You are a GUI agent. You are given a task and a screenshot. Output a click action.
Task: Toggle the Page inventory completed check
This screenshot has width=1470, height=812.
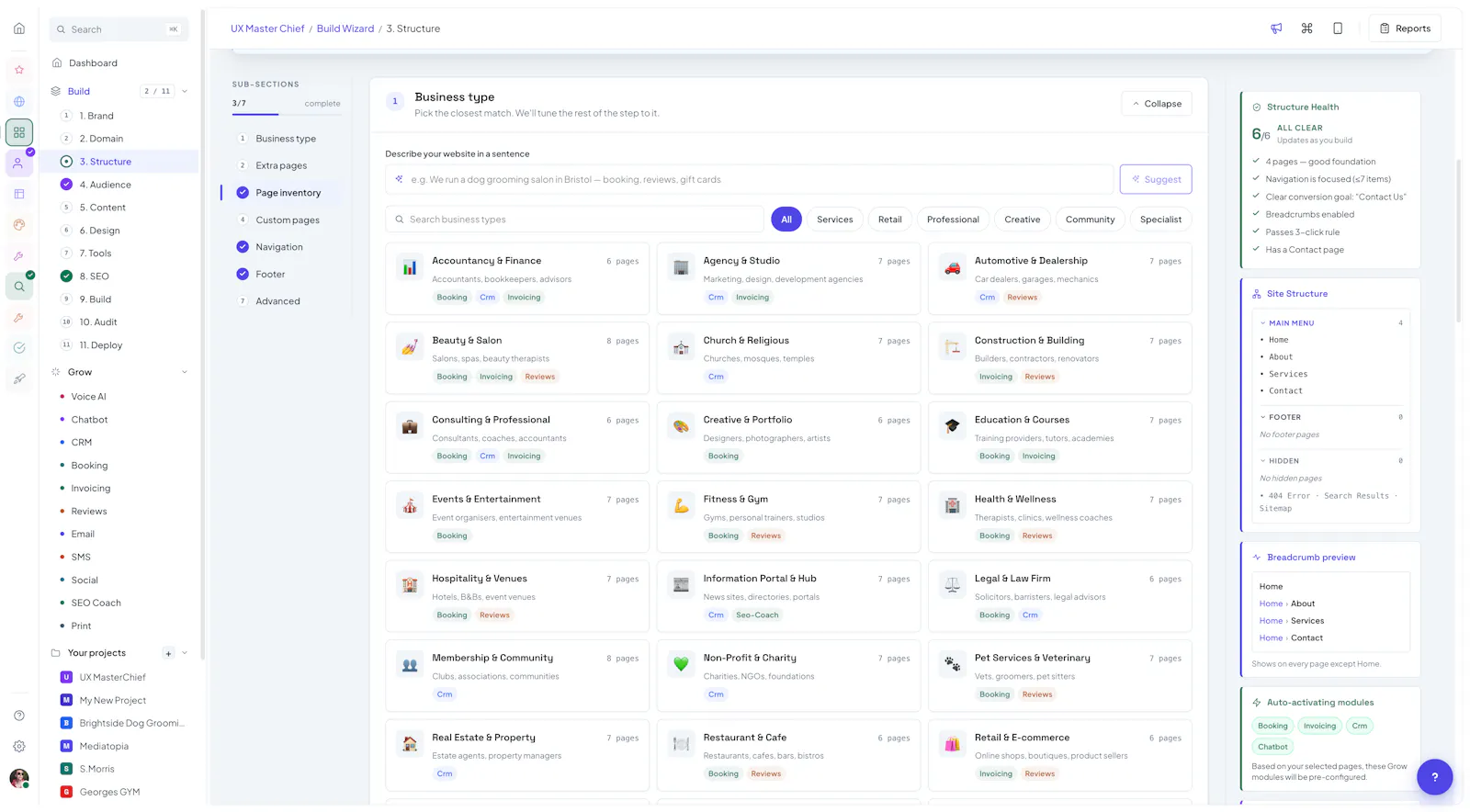[x=243, y=193]
